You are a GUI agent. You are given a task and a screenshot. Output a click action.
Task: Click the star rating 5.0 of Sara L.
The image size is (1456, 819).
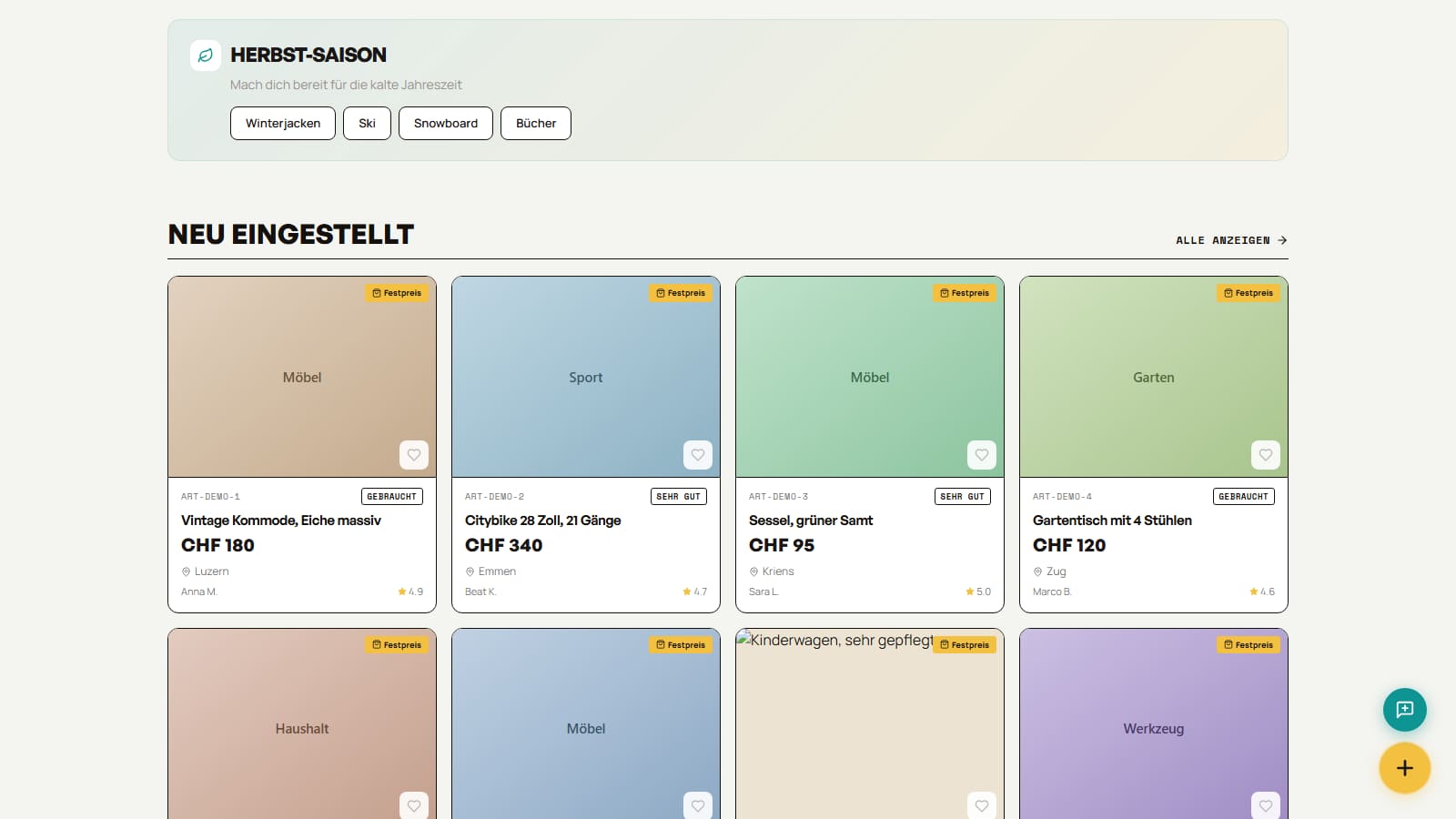click(x=978, y=591)
